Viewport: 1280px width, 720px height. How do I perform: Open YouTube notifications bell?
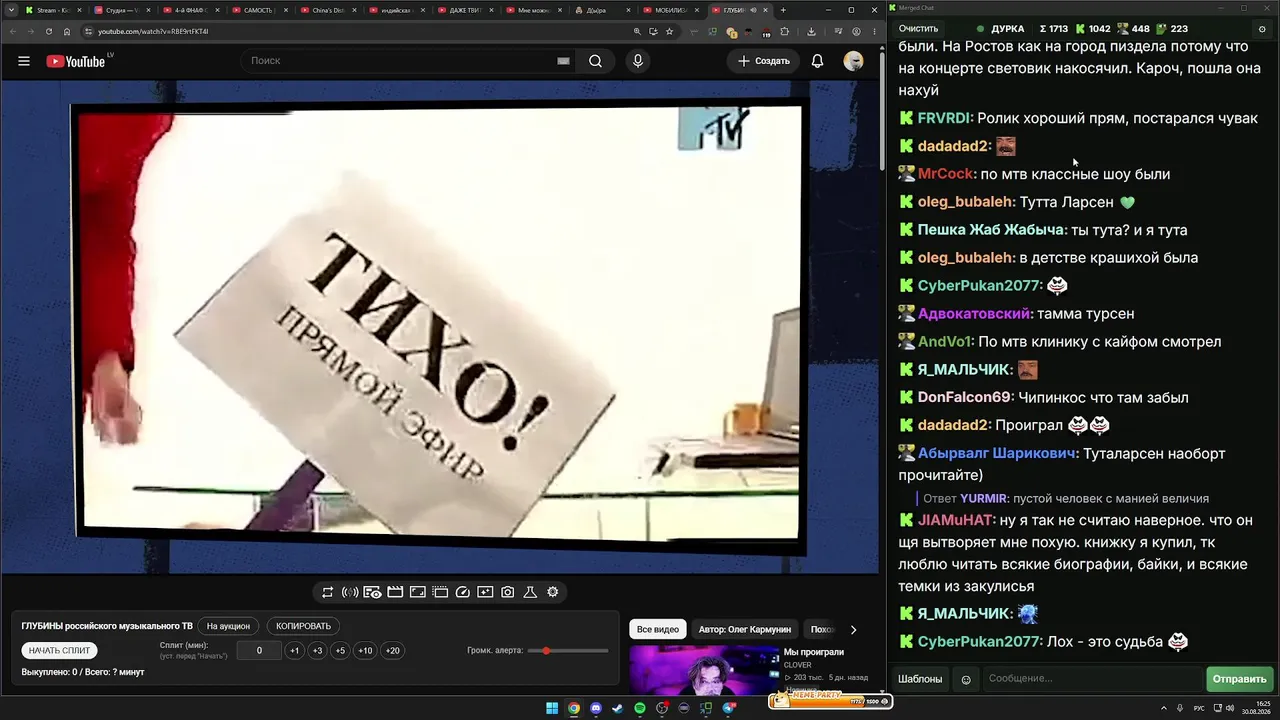click(817, 61)
